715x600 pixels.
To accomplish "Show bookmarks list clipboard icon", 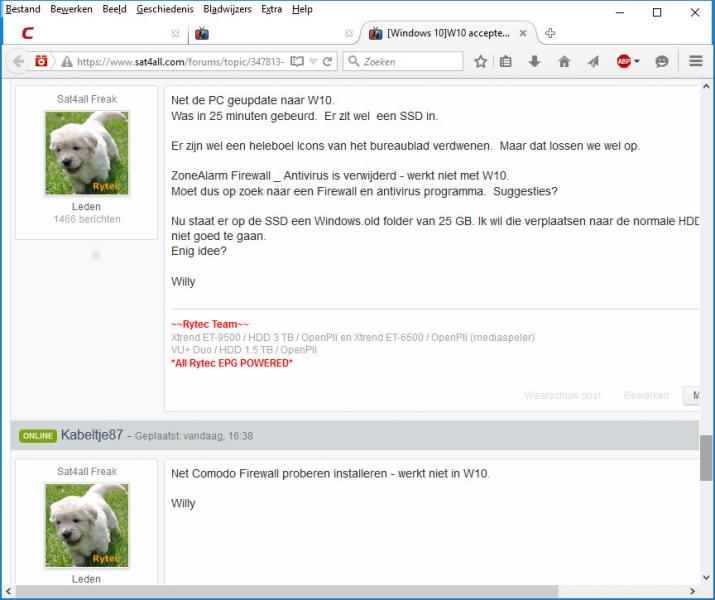I will coord(506,61).
